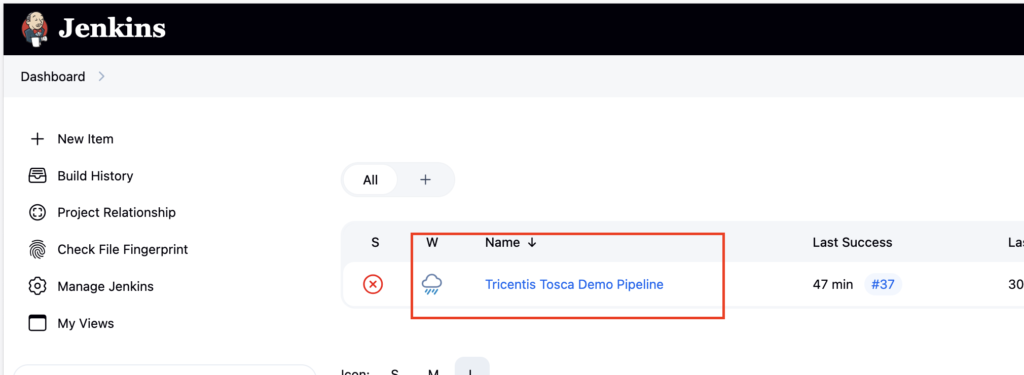
Task: Open build #37 link
Action: coord(883,284)
